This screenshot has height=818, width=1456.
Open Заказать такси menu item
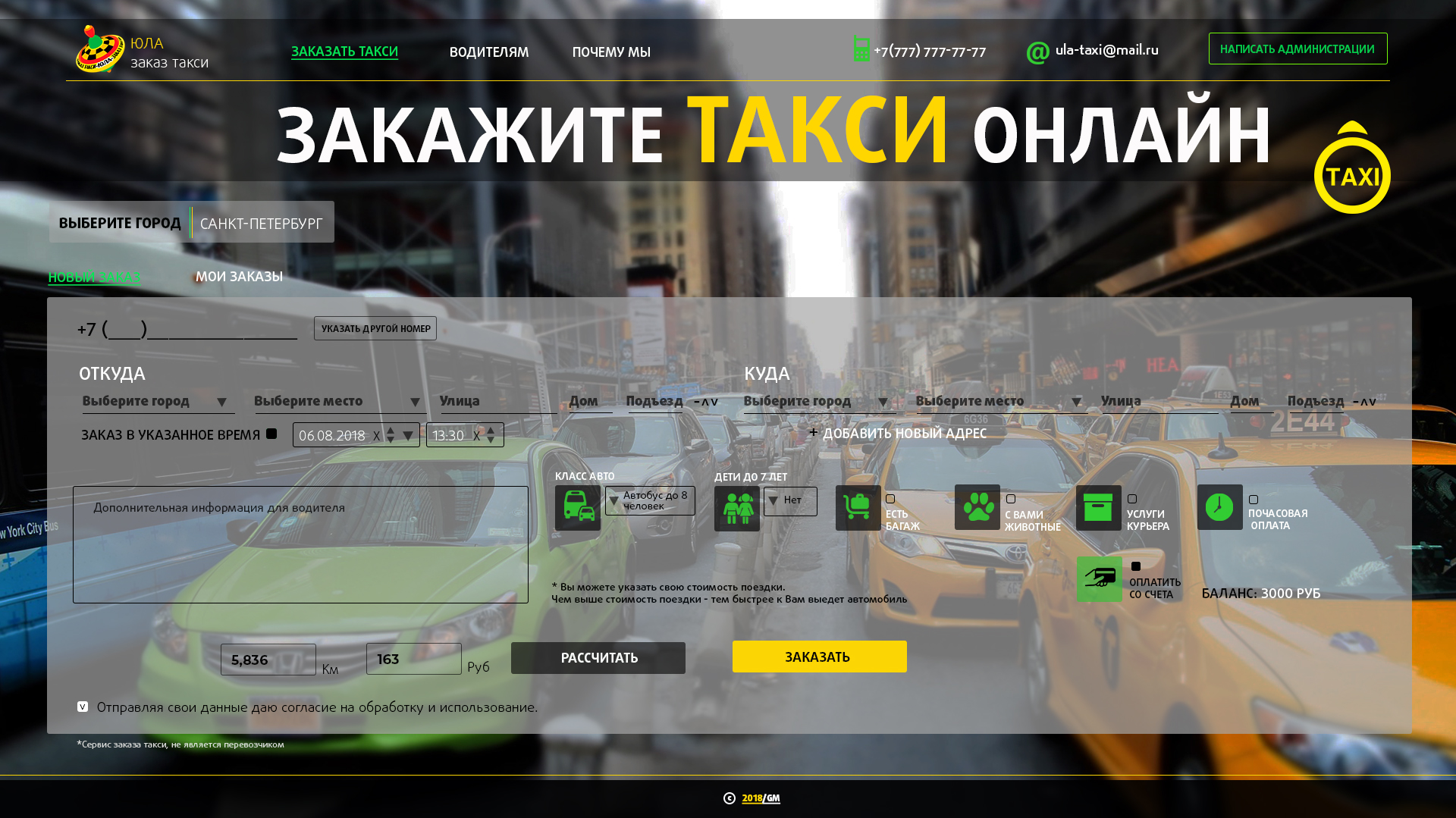tap(344, 52)
